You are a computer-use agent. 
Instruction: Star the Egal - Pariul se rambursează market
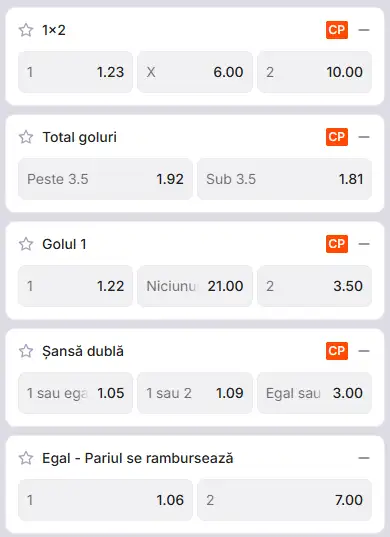tap(26, 458)
